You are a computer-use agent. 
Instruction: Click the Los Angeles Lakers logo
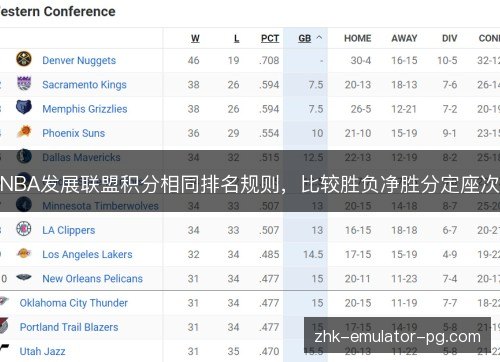[24, 253]
